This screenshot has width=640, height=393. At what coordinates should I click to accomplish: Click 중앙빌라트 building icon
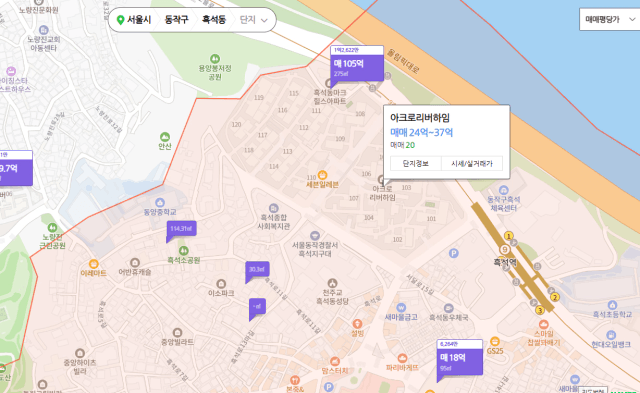pos(177,333)
